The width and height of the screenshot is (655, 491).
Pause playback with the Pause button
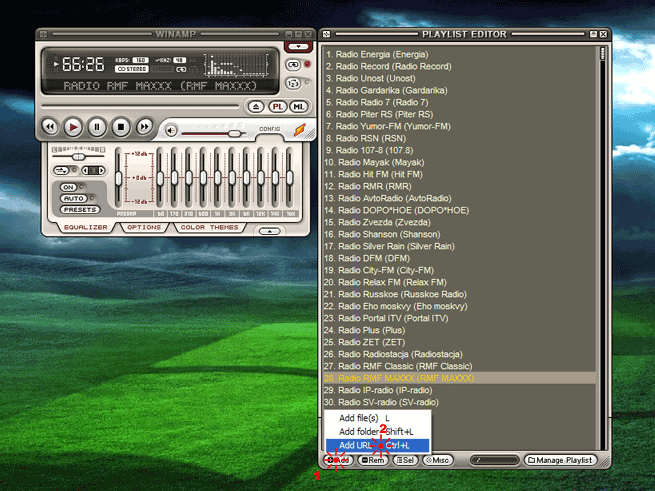coord(97,127)
